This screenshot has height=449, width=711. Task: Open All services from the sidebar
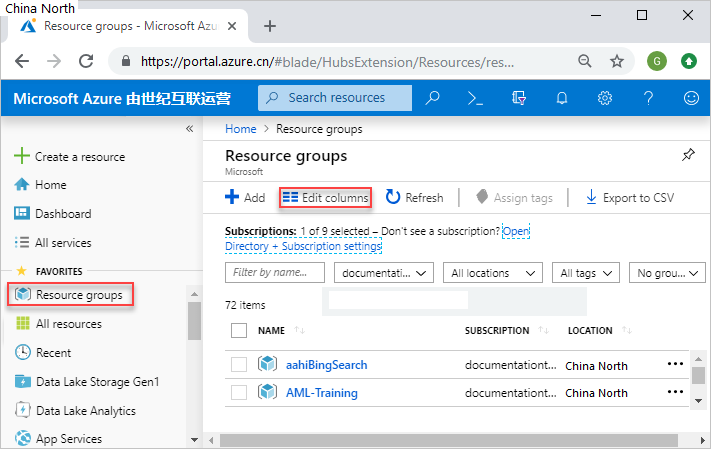[x=53, y=243]
